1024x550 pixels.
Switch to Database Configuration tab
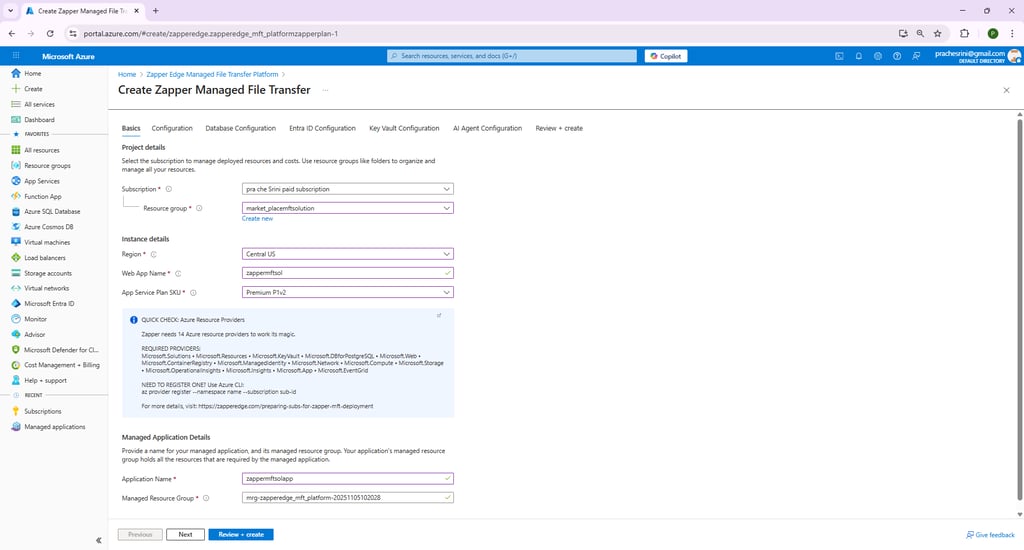click(x=240, y=128)
